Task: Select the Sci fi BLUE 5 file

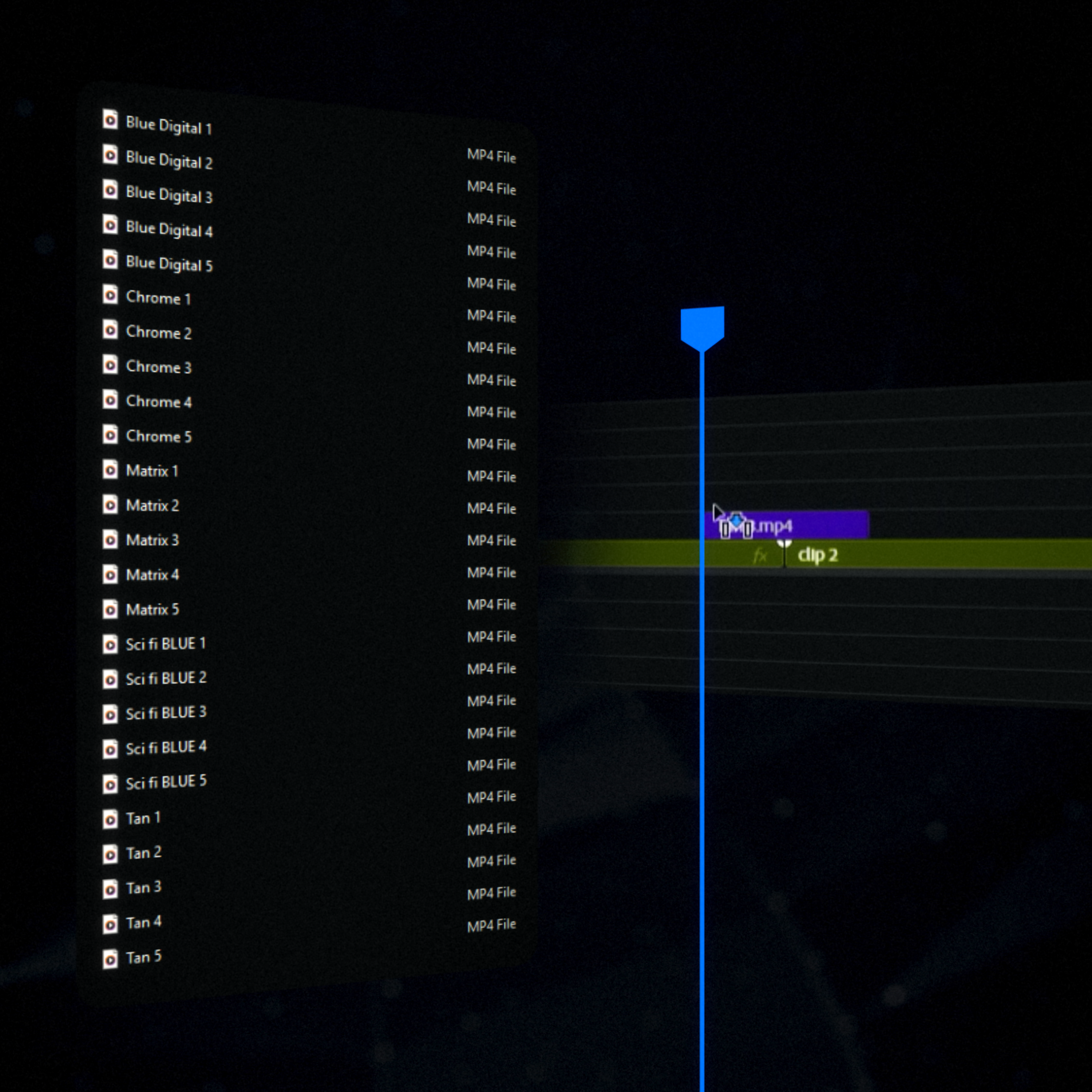Action: tap(166, 783)
